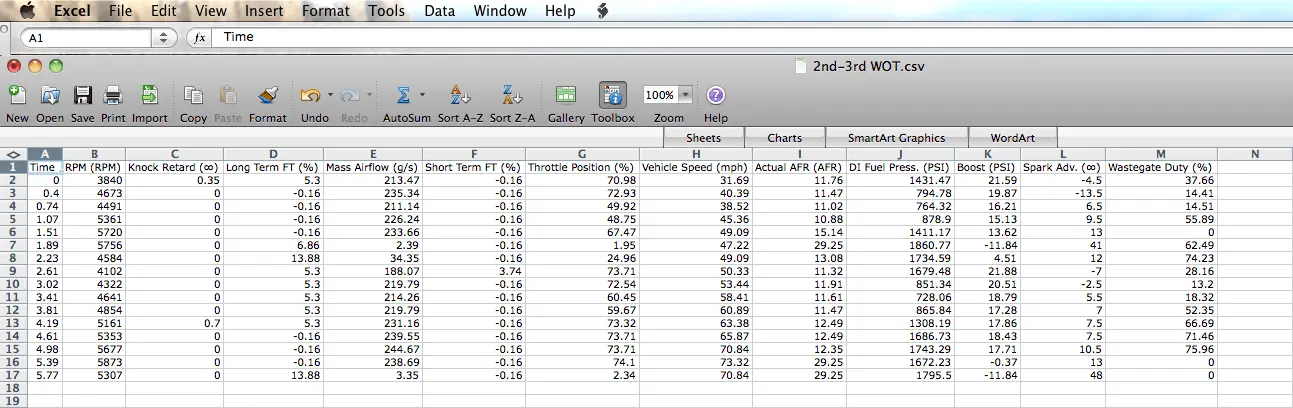Click the Copy icon in toolbar
1293x408 pixels.
point(193,96)
